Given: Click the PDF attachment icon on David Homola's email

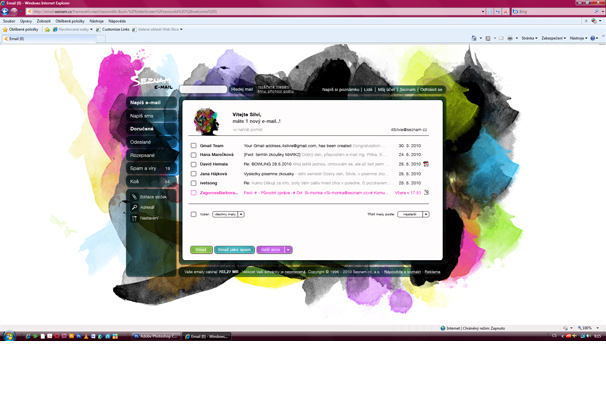Looking at the screenshot, I should click(x=426, y=164).
